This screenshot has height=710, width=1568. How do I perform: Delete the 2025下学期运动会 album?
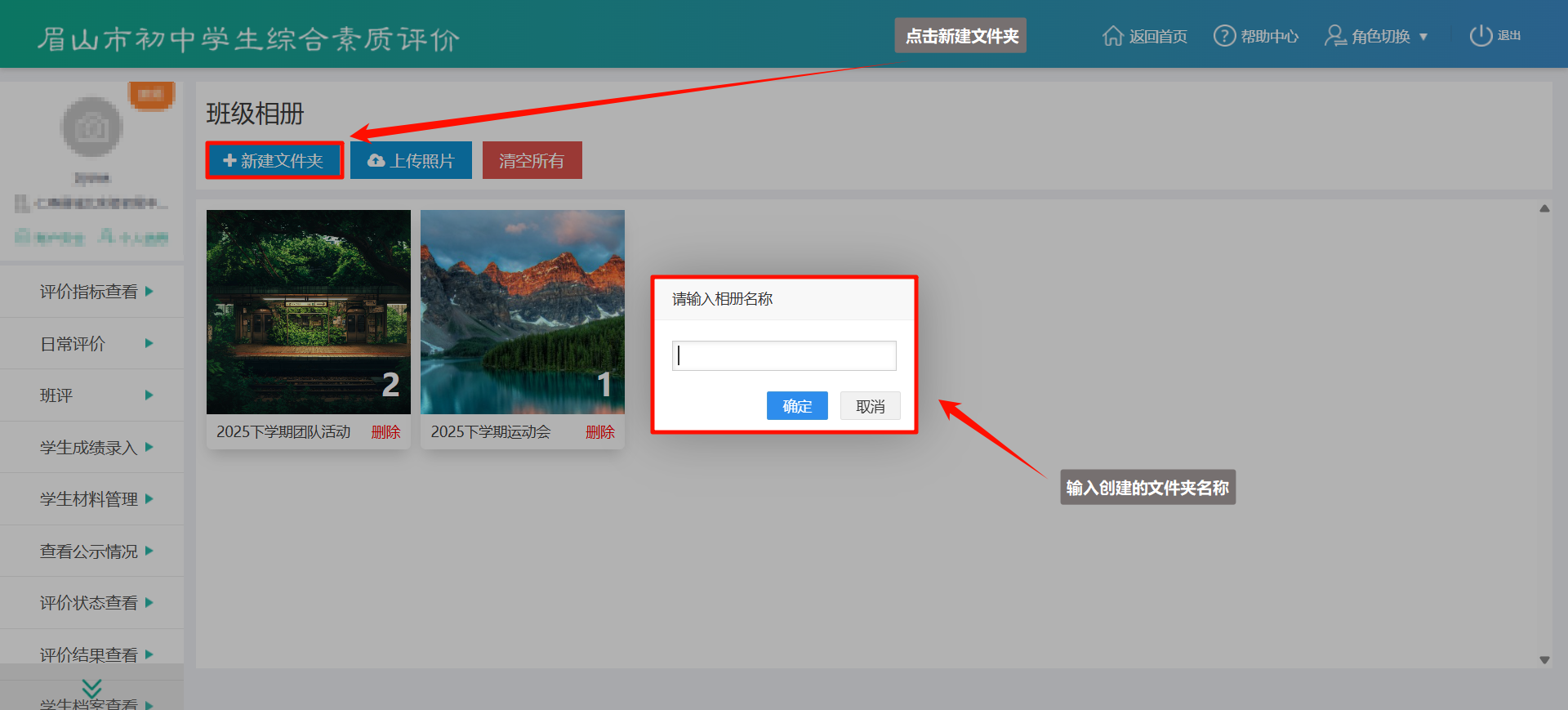(599, 432)
